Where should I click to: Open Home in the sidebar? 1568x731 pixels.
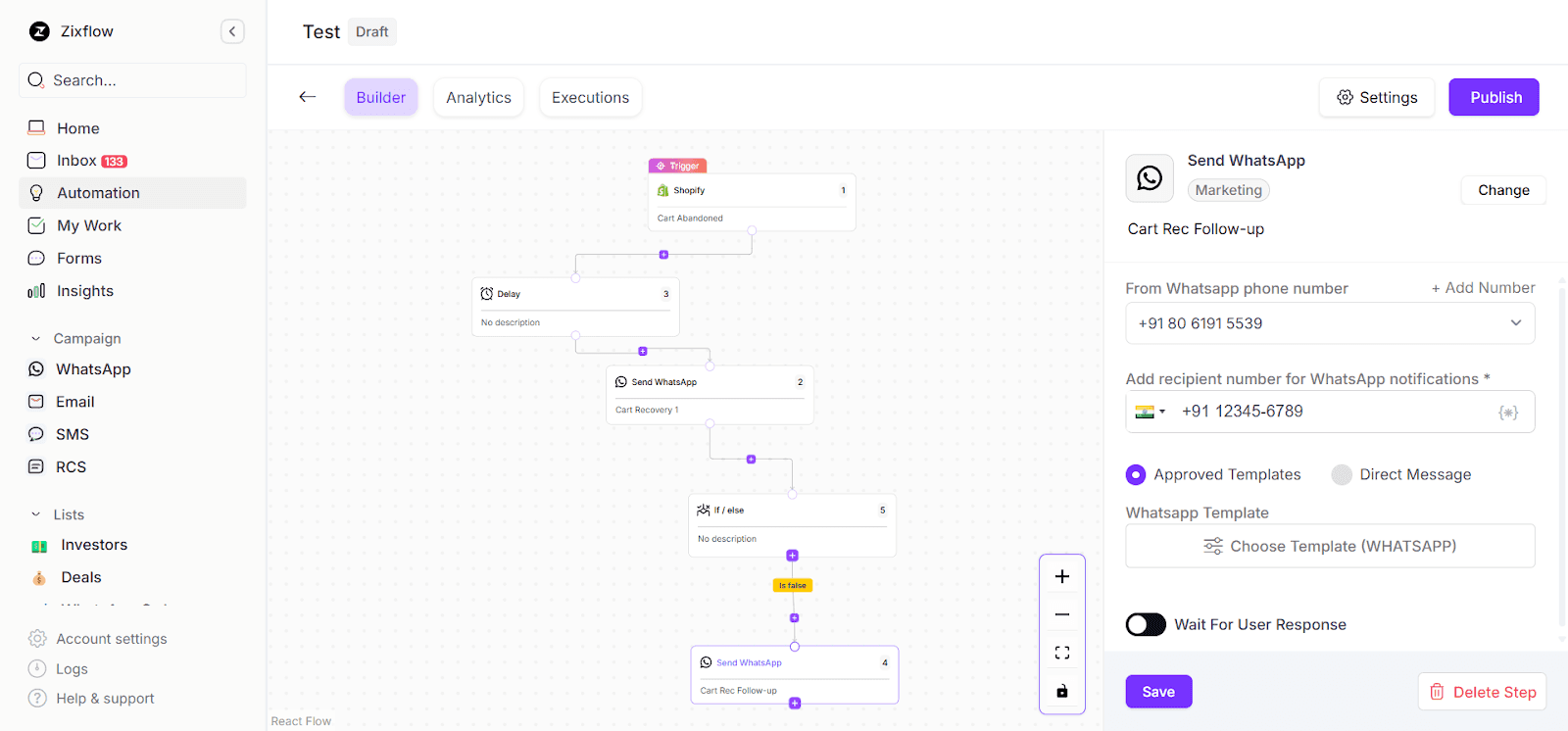pos(132,128)
